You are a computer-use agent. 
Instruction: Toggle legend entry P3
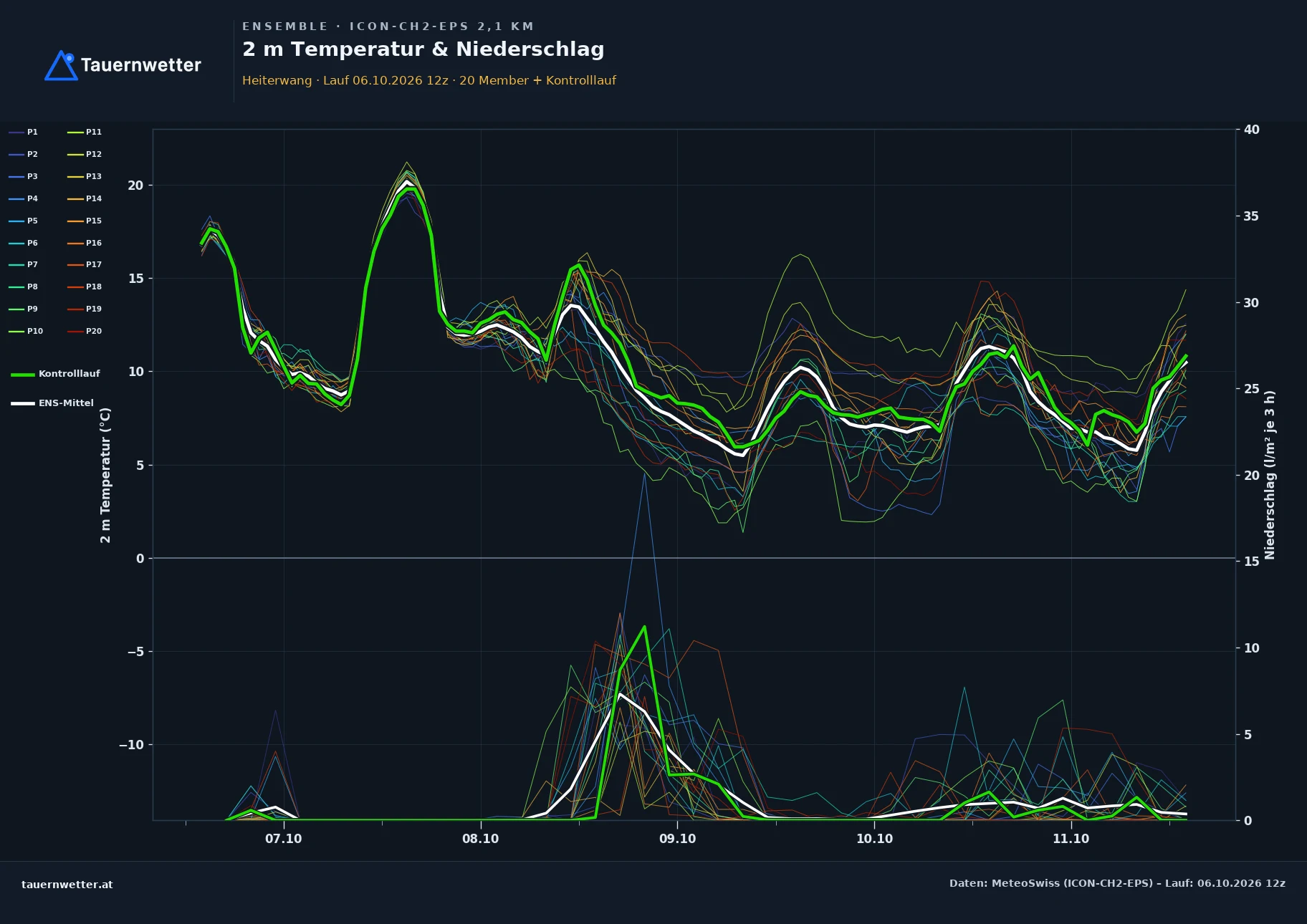pos(23,176)
